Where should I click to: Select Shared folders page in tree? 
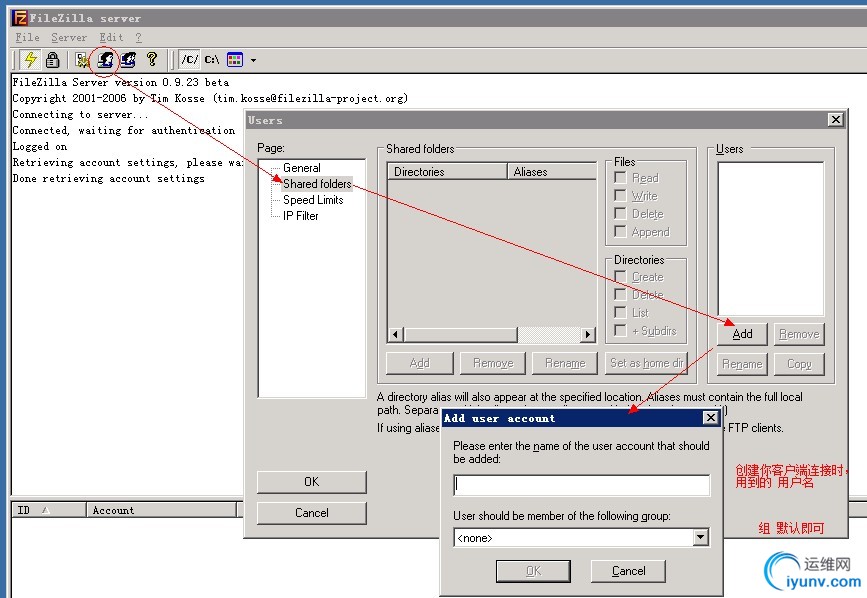coord(317,183)
